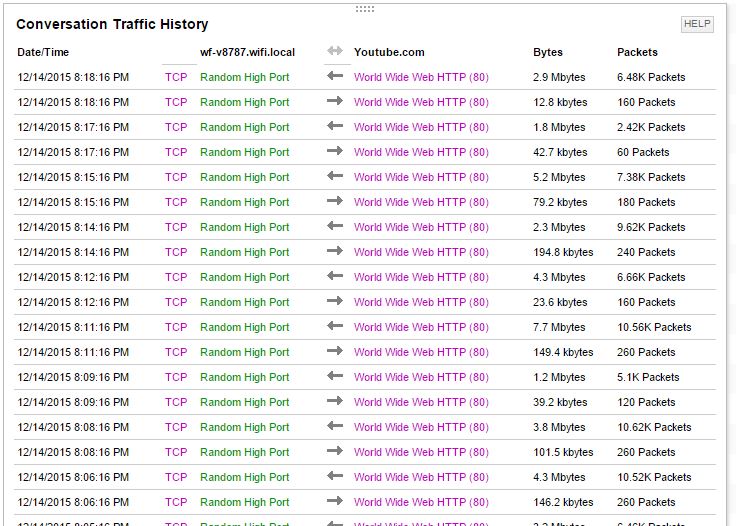Screen dimensions: 736x526
Task: Click the Packets column header
Action: (x=637, y=52)
